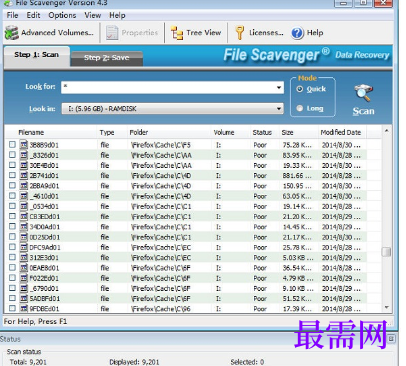
Task: Switch to Step 2: Save tab
Action: click(107, 58)
